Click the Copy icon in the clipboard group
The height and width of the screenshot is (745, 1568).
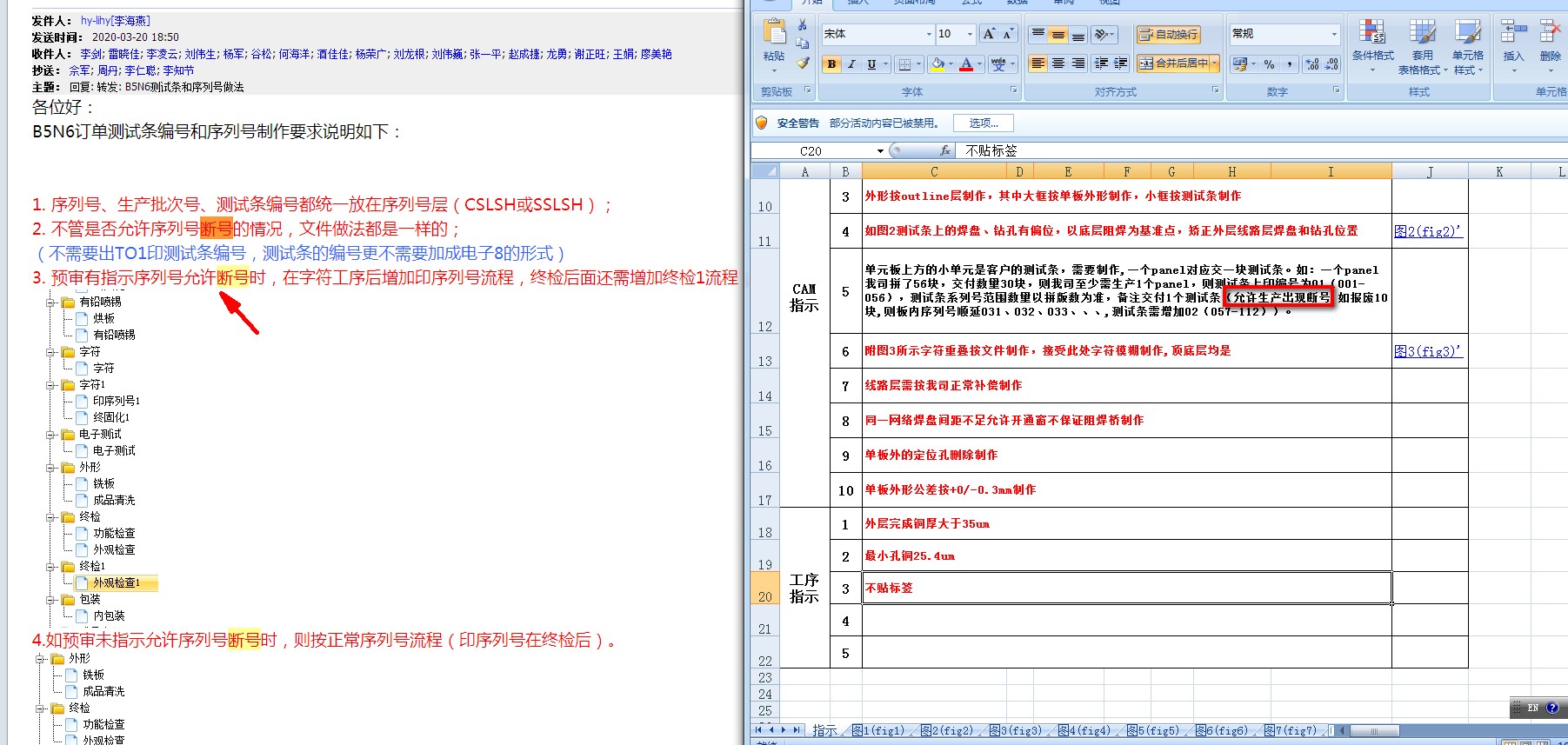tap(802, 43)
